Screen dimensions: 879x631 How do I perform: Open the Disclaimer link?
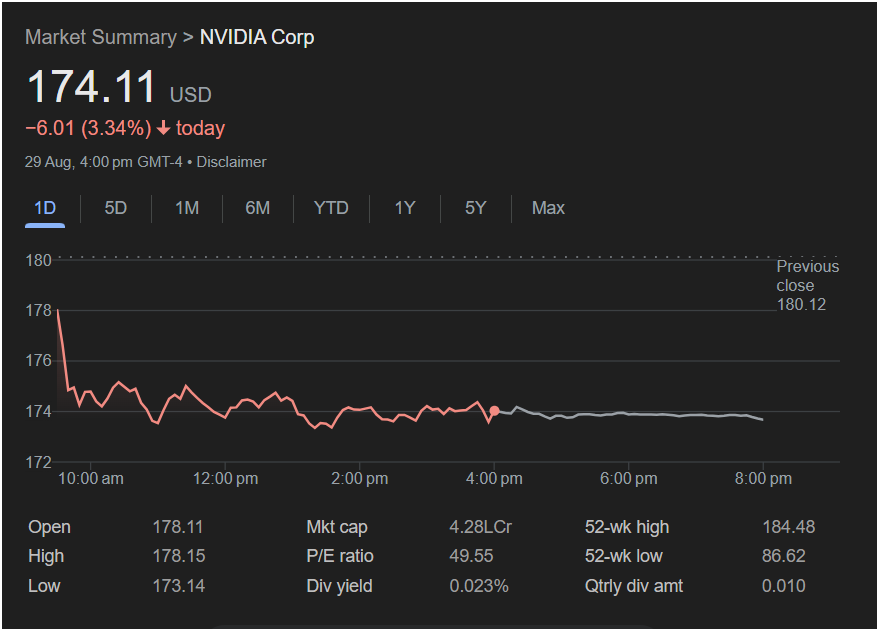point(232,161)
